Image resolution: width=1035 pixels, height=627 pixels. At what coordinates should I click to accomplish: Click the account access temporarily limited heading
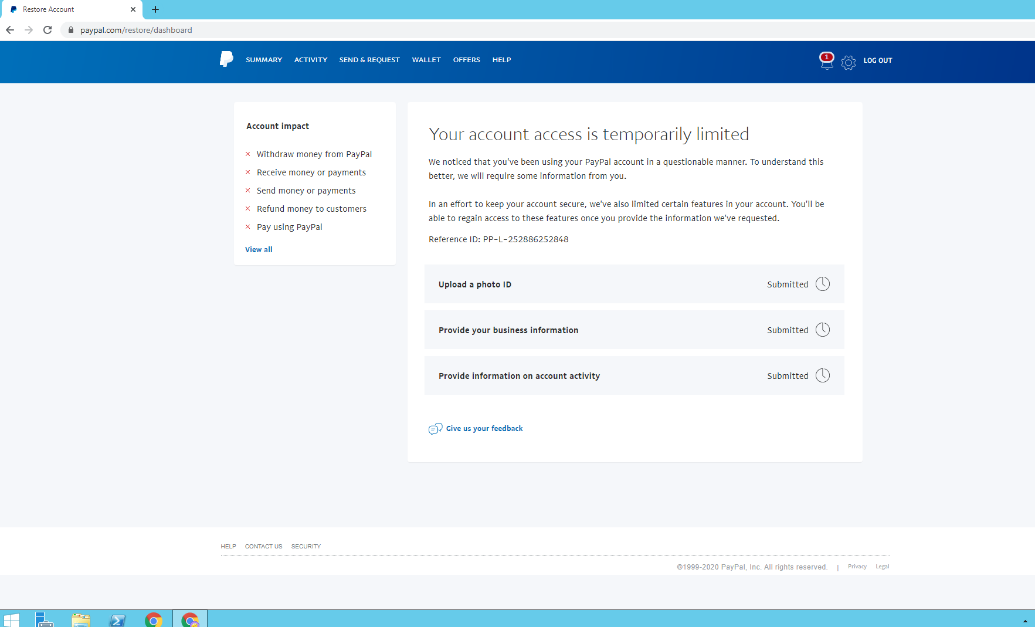[x=589, y=134]
